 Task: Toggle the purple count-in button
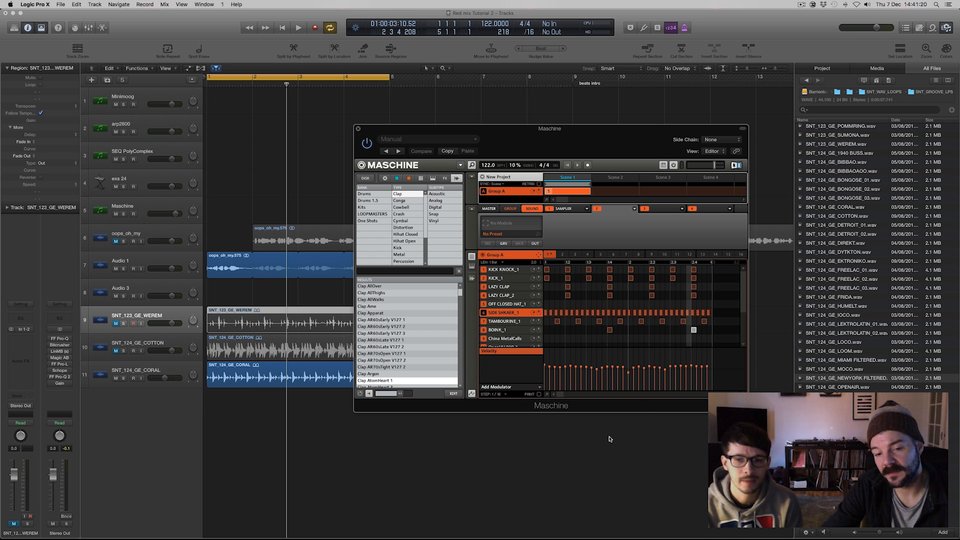[671, 28]
